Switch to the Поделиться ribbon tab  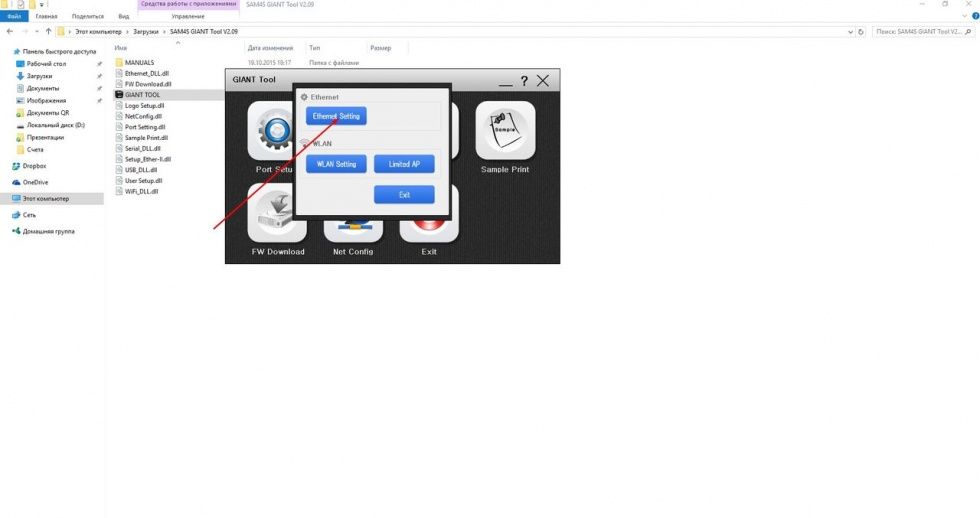point(88,16)
